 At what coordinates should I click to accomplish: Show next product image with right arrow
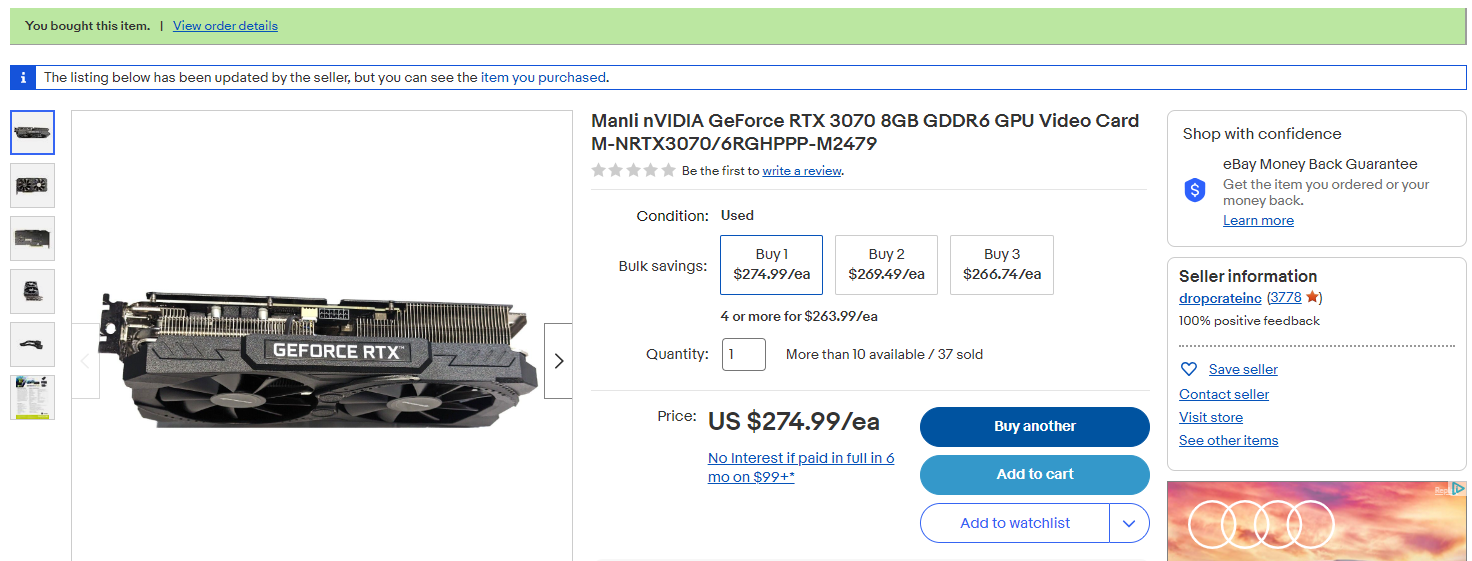[x=558, y=361]
